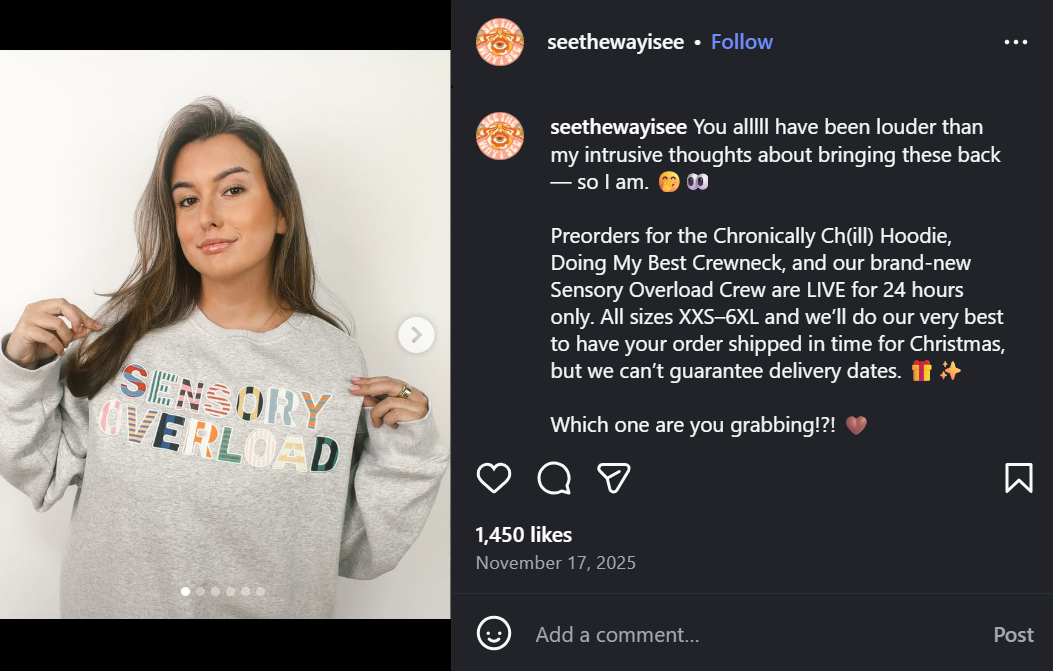Save the post with the bookmark icon
Screen dimensions: 1053x671
click(x=1018, y=478)
